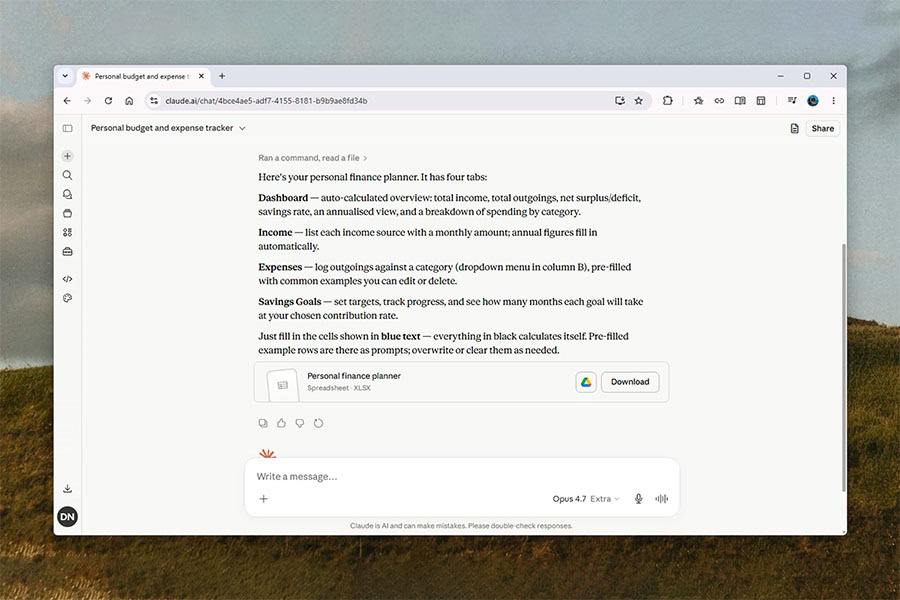Screen dimensions: 900x600
Task: Open the browser home page icon
Action: (x=129, y=100)
